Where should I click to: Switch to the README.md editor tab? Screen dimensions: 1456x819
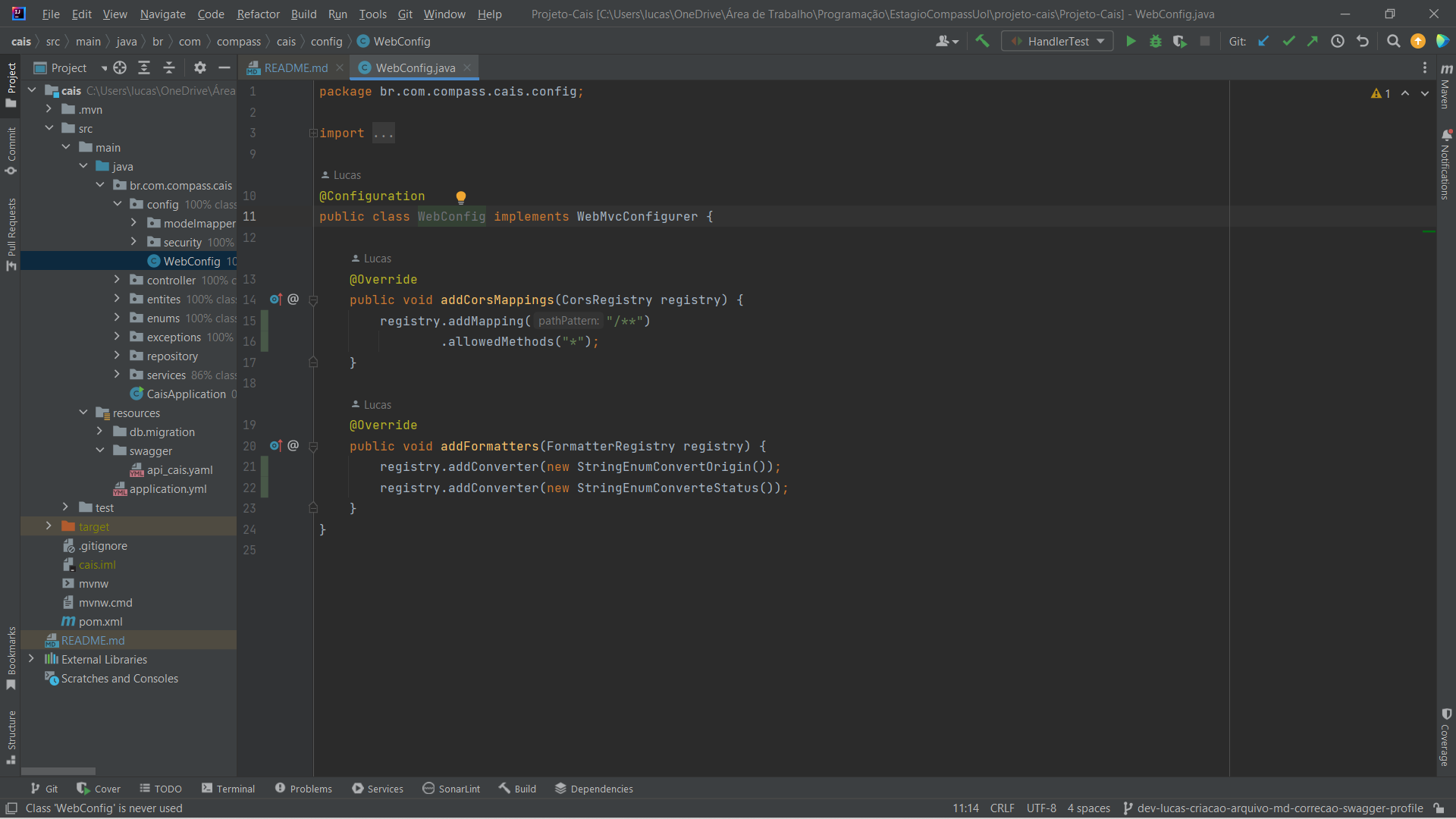(294, 67)
